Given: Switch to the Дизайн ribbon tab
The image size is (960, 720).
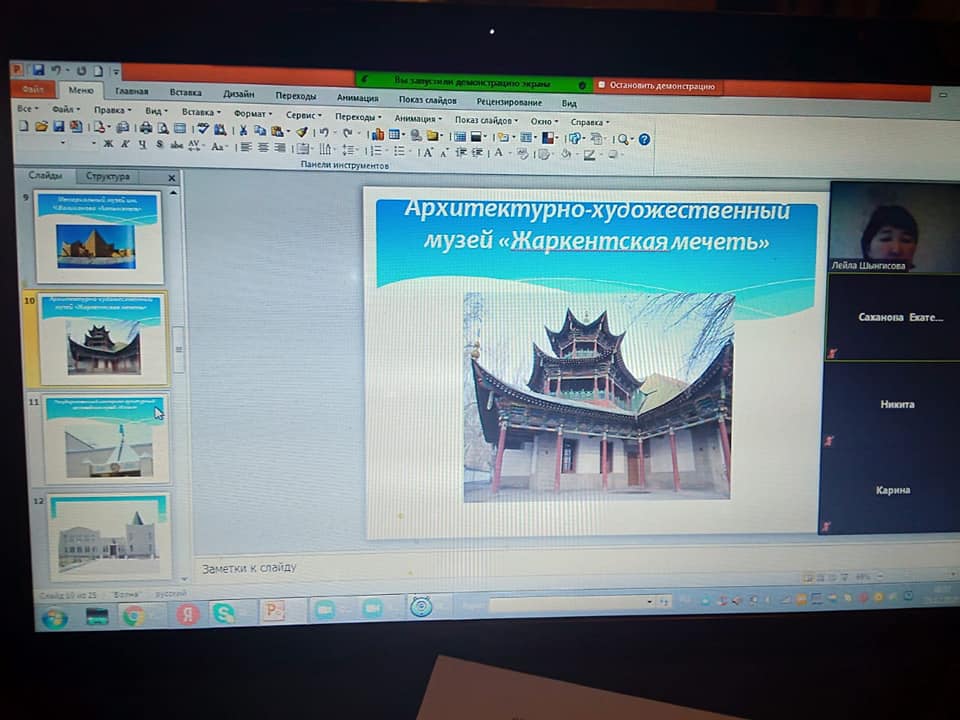Looking at the screenshot, I should coord(238,94).
